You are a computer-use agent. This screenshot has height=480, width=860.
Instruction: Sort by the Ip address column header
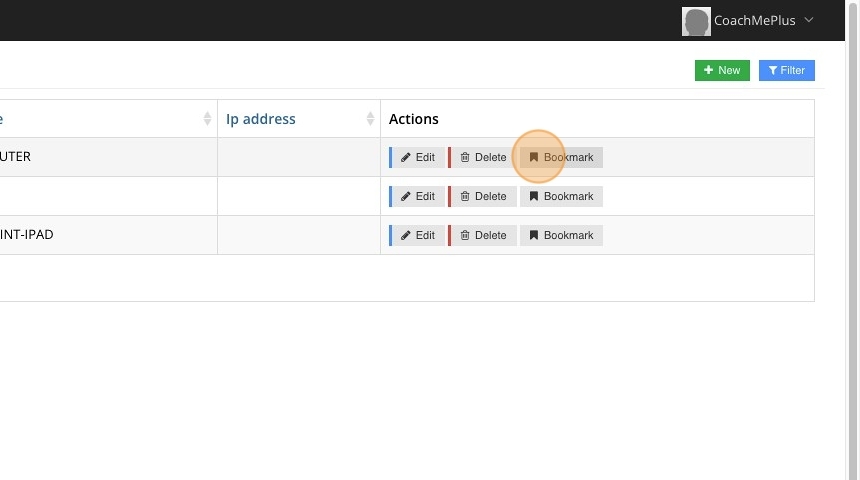point(261,119)
